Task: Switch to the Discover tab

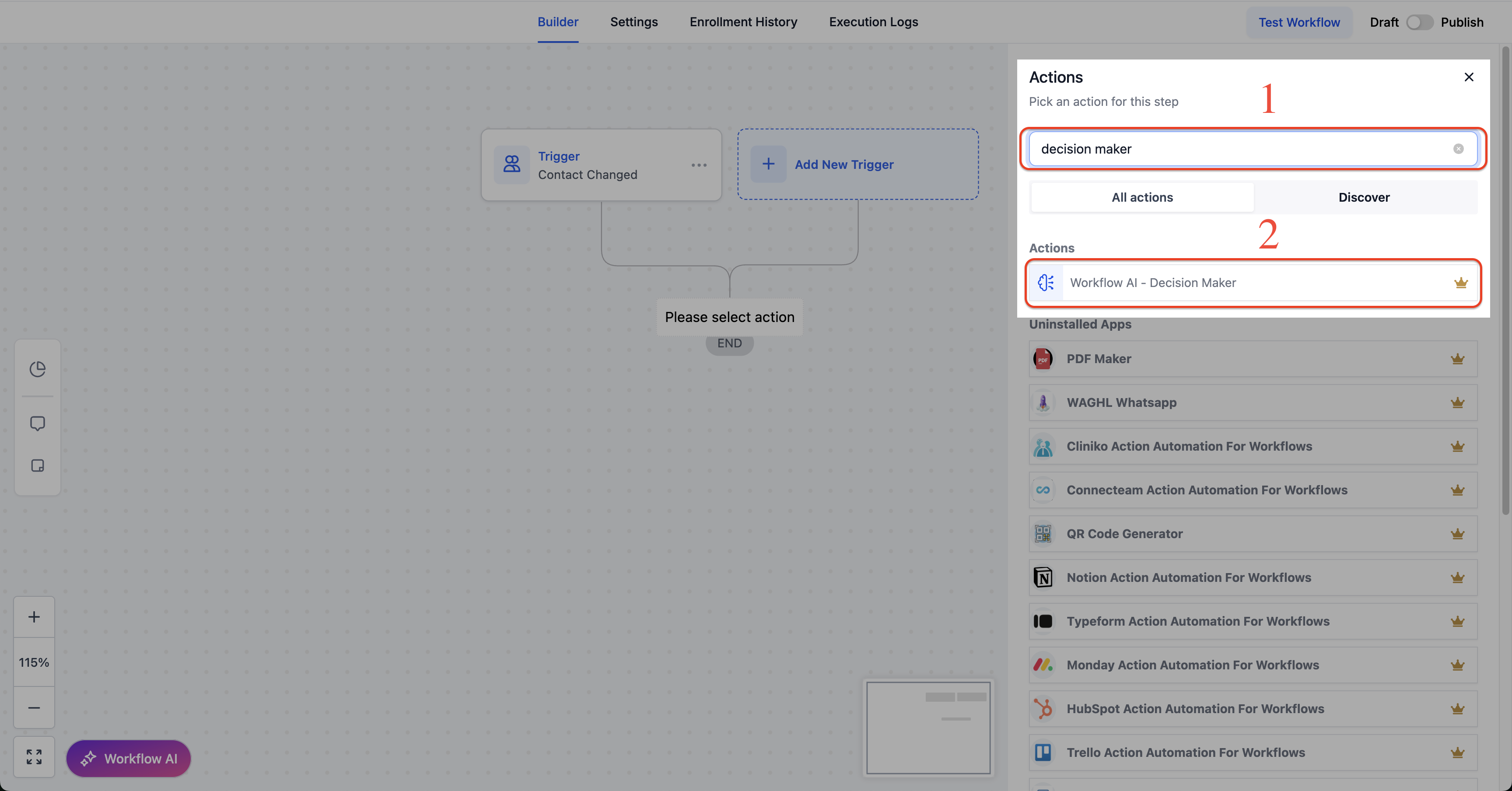Action: [1364, 198]
